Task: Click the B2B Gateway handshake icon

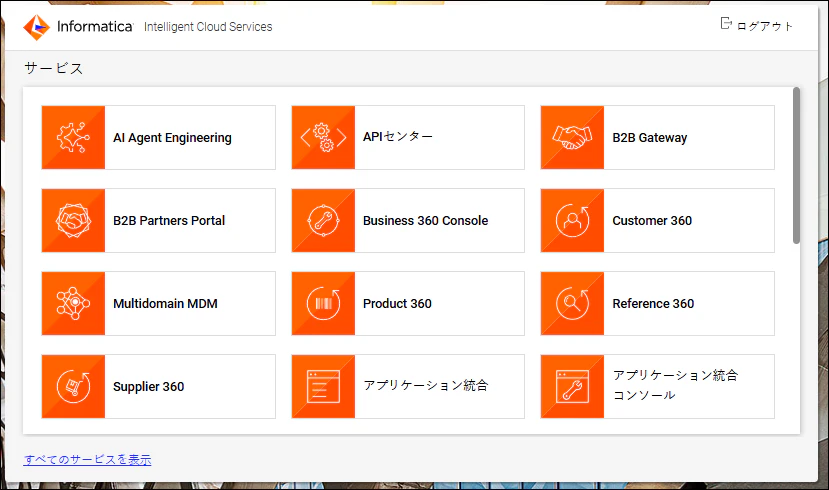Action: pos(572,137)
